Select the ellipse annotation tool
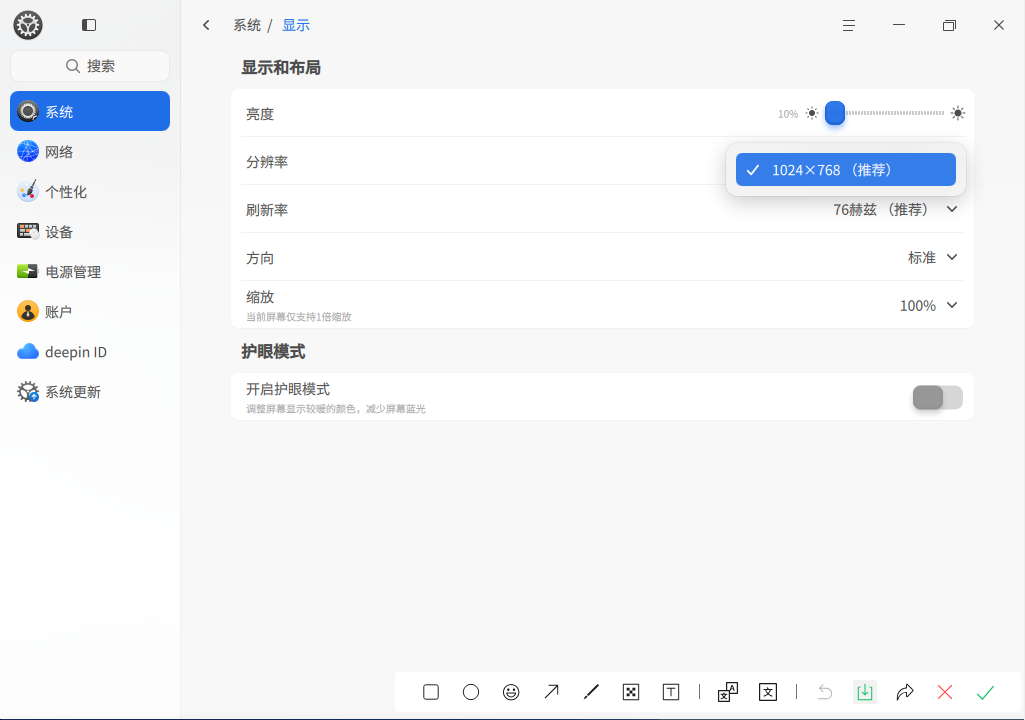Screen dimensions: 1025x720 [471, 692]
